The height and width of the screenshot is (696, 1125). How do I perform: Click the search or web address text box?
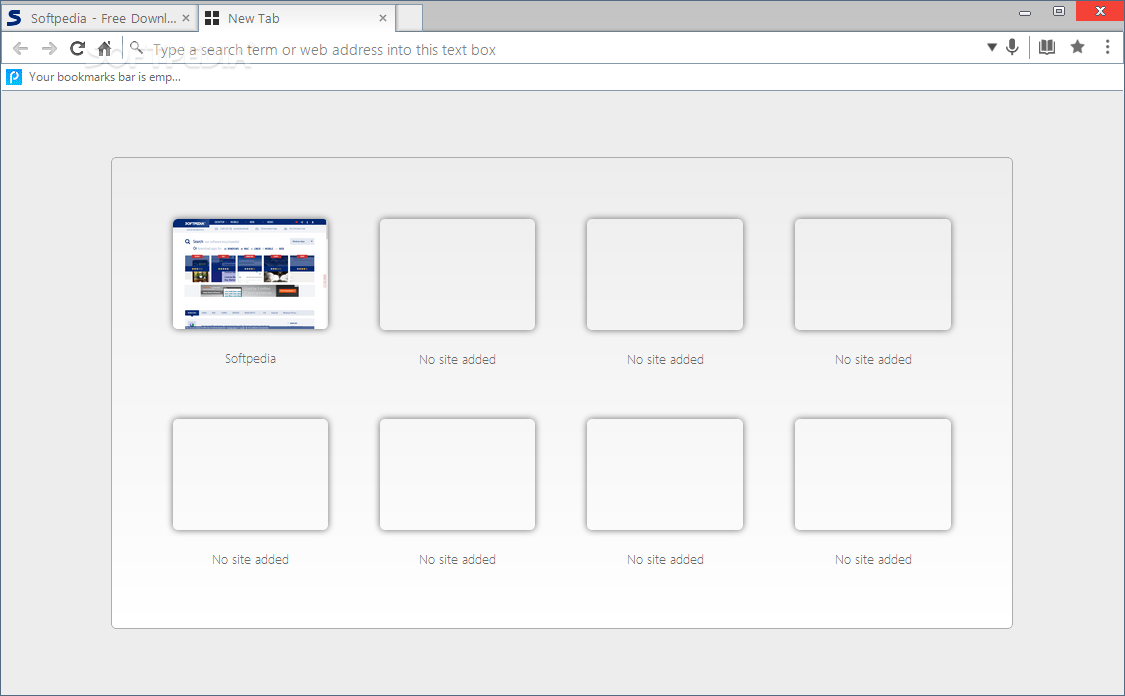[560, 49]
